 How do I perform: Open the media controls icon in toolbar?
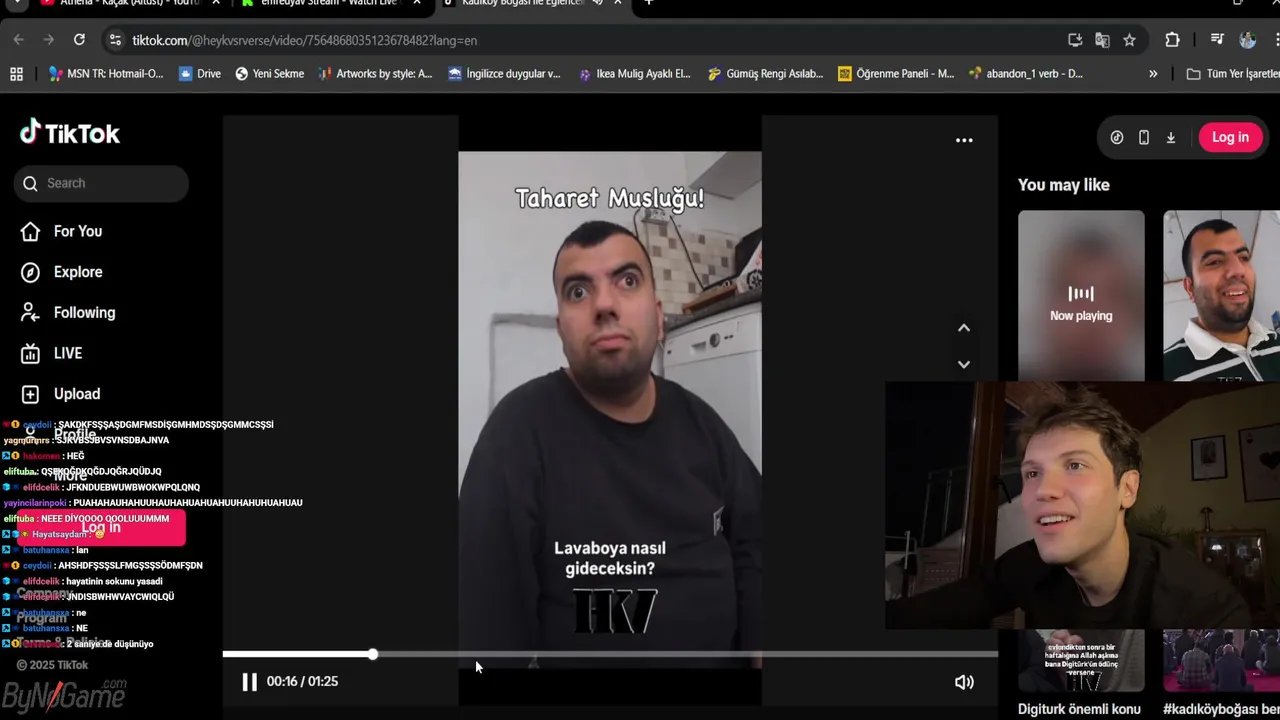1217,40
